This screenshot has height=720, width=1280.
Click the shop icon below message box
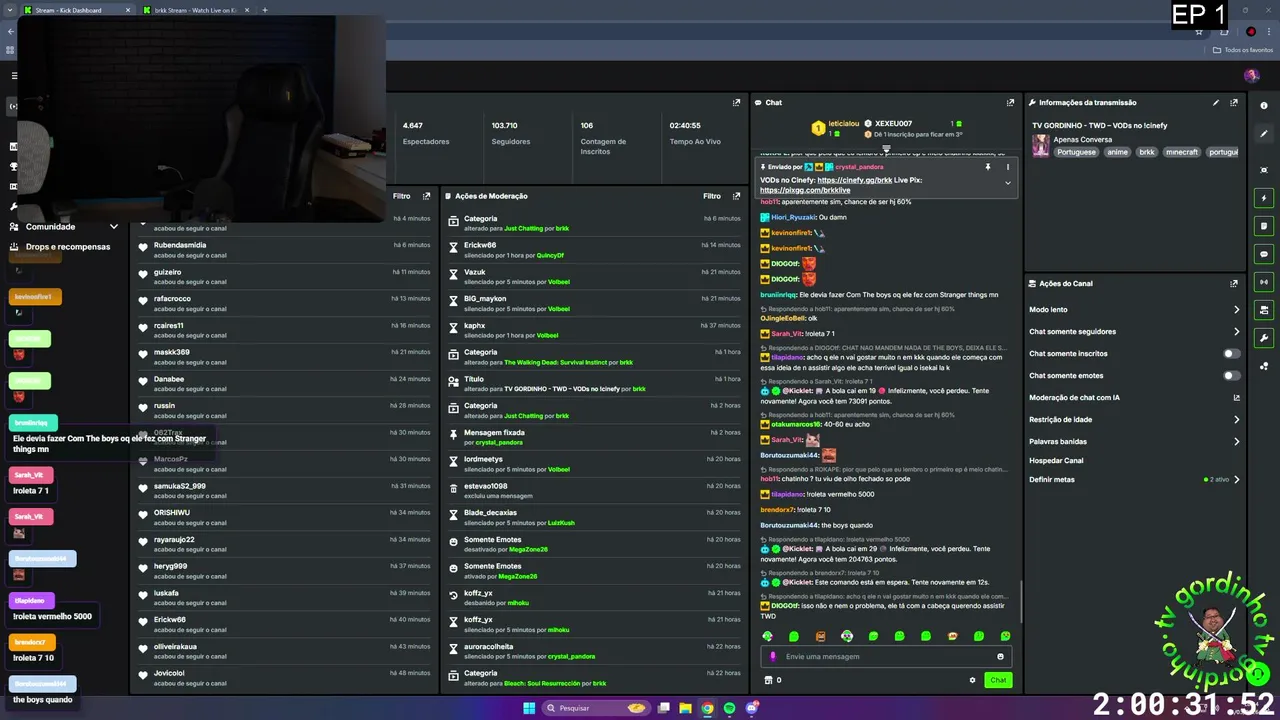768,680
